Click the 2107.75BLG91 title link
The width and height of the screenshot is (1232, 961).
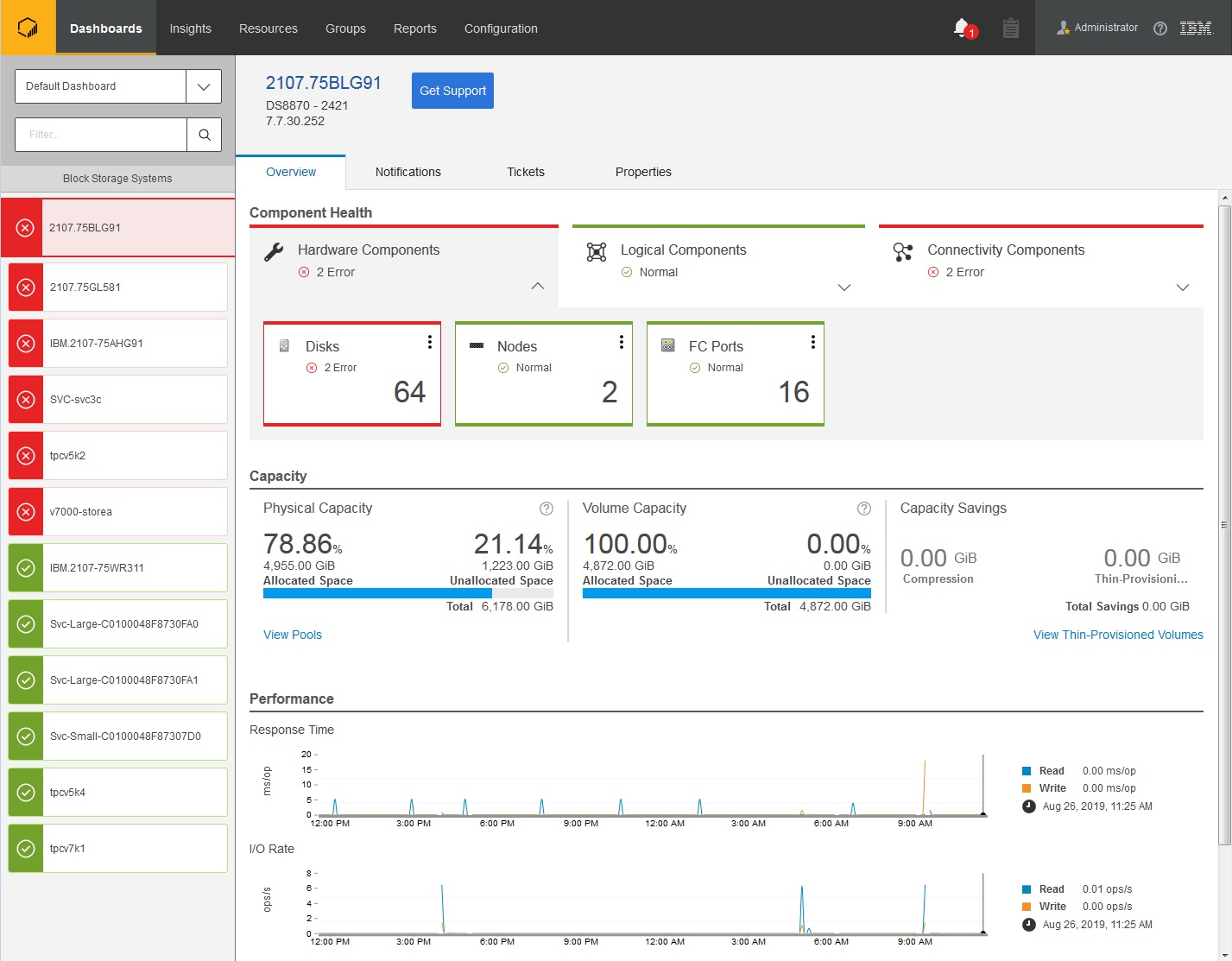point(324,83)
